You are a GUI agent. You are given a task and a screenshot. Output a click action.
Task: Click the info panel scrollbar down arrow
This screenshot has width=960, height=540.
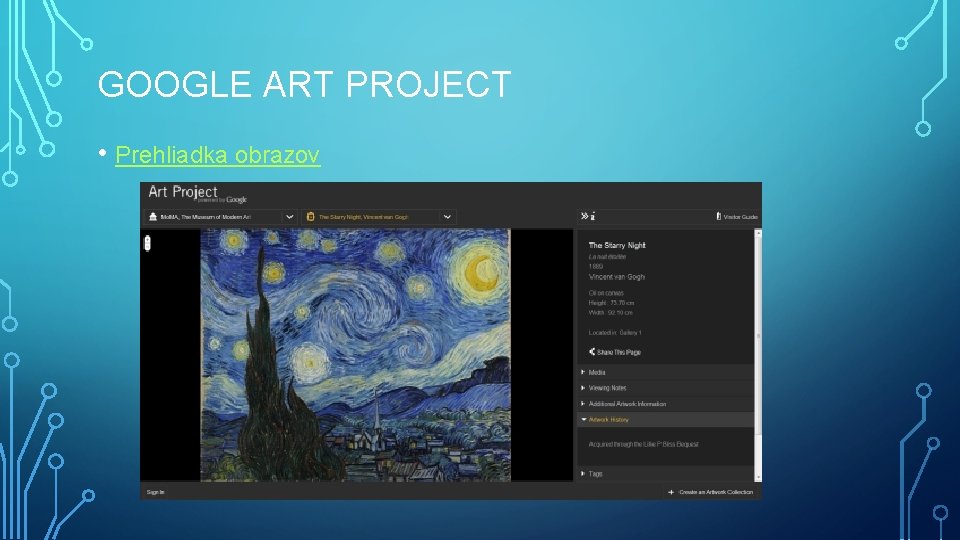759,477
